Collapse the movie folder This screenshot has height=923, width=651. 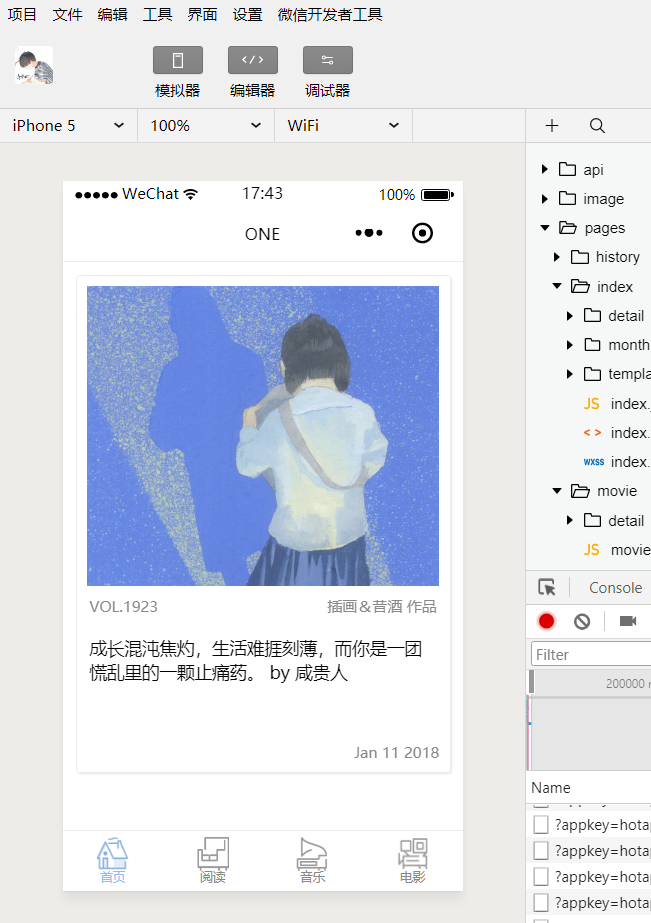click(x=557, y=490)
